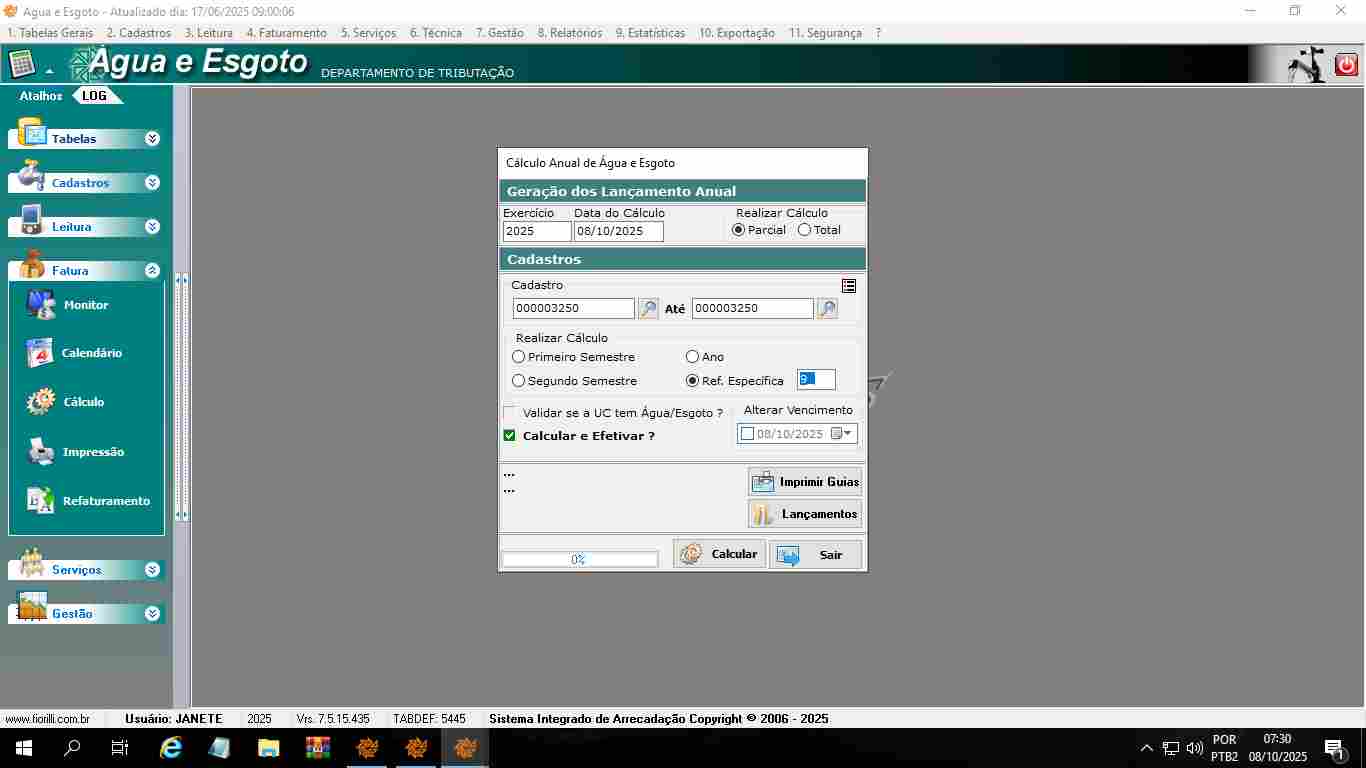Image resolution: width=1366 pixels, height=768 pixels.
Task: Open the Alterar Vencimento date dropdown
Action: (848, 434)
